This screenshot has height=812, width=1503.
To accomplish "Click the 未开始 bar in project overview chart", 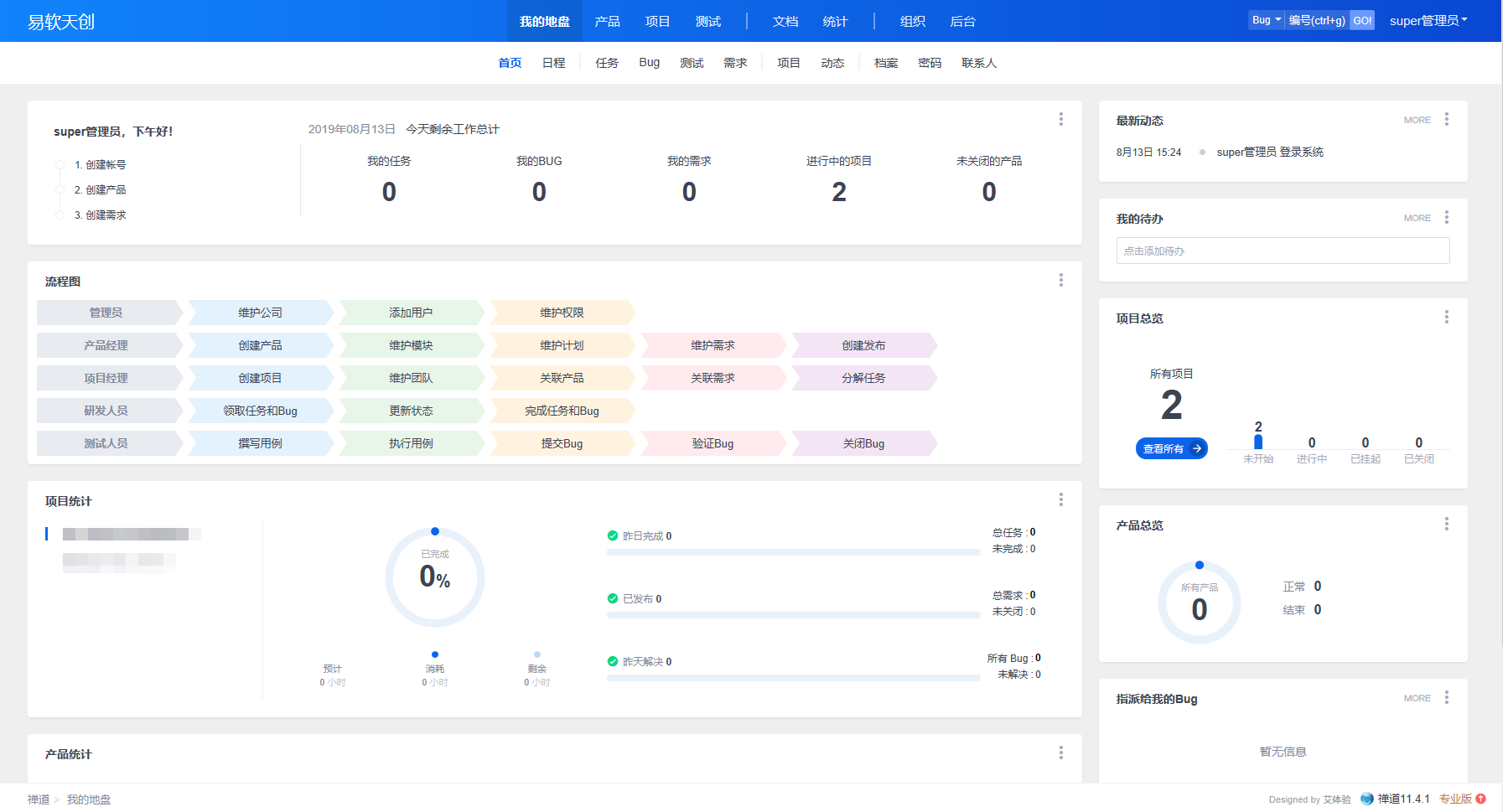I will [x=1258, y=442].
